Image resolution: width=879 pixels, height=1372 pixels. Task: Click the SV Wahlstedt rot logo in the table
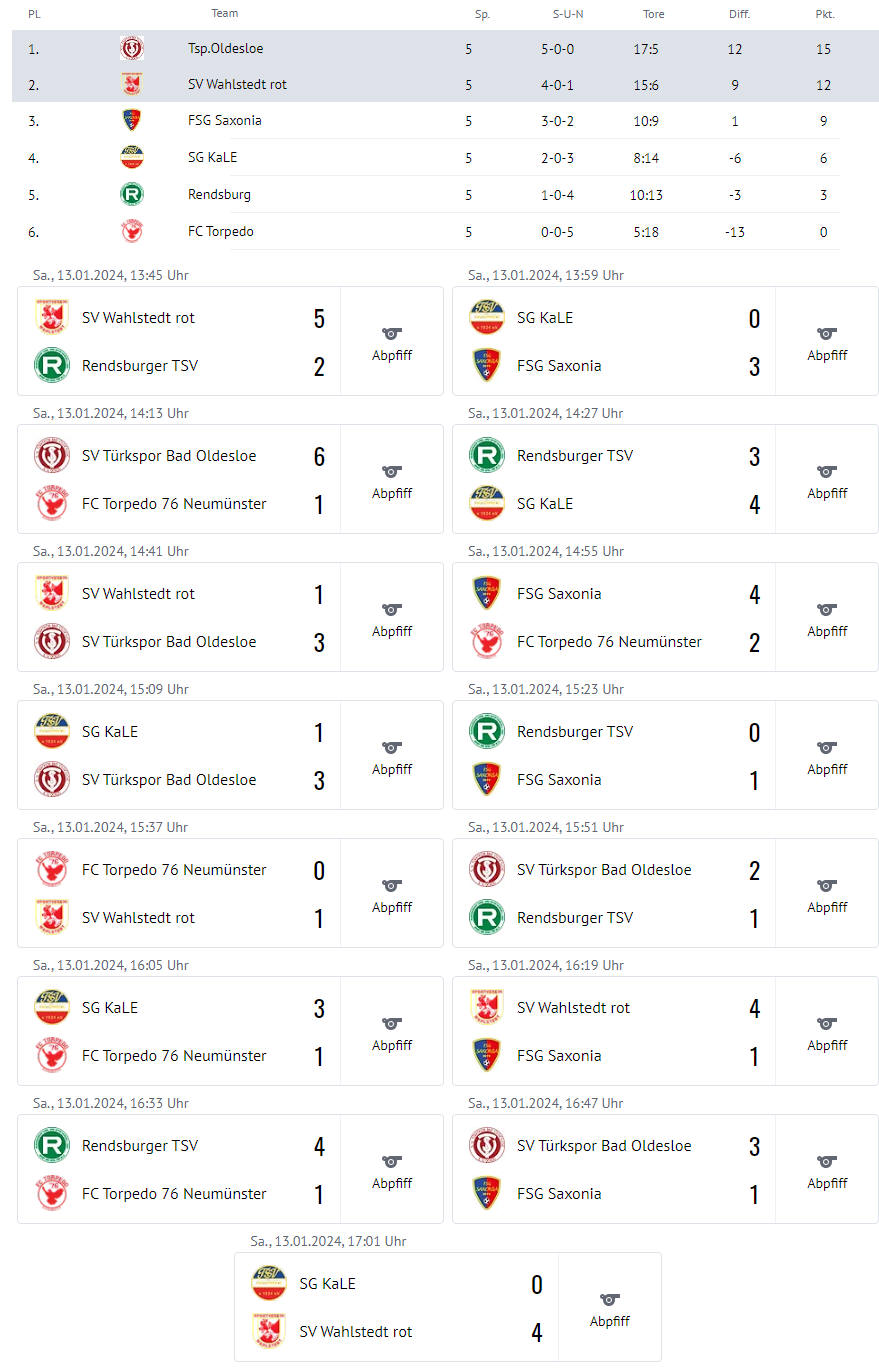pyautogui.click(x=131, y=84)
